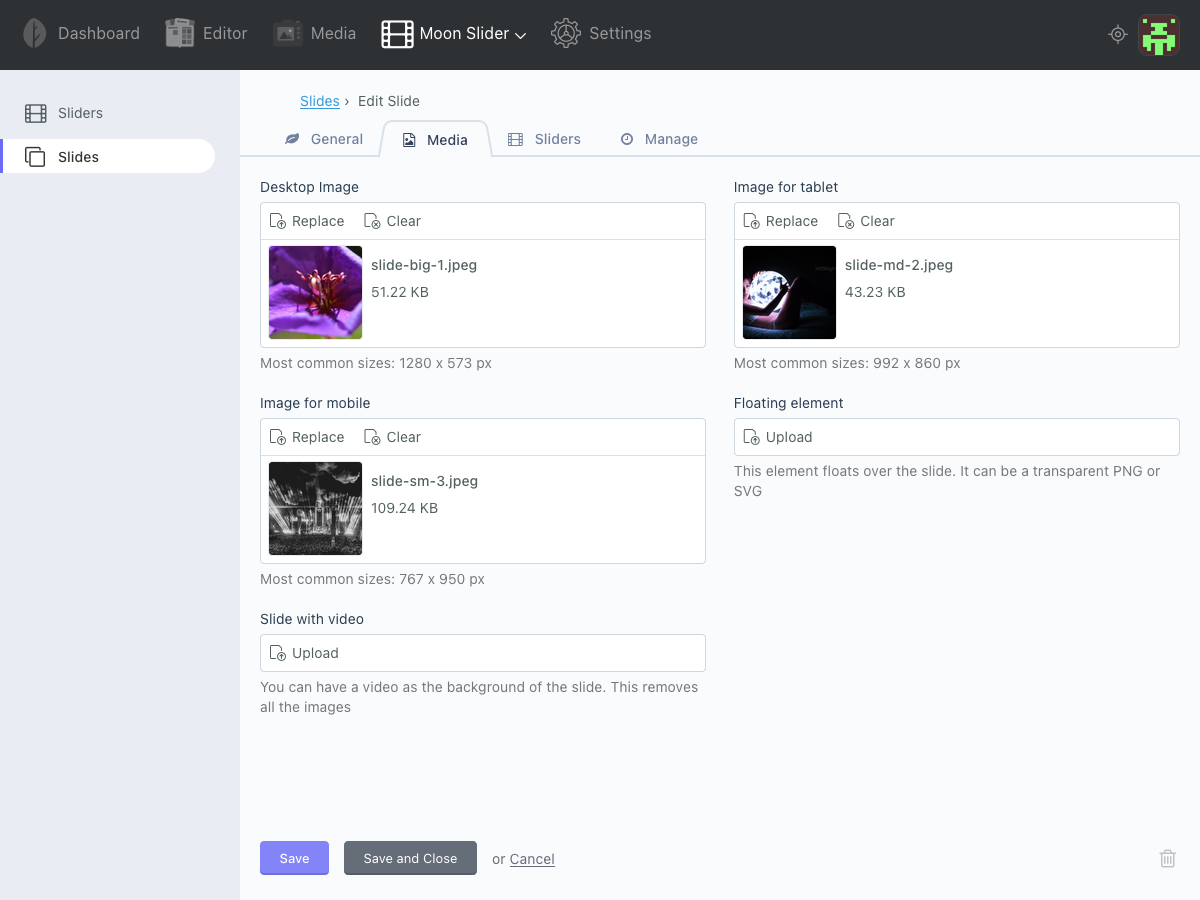Click Replace icon for Desktop Image
Viewport: 1200px width, 900px height.
pyautogui.click(x=278, y=221)
